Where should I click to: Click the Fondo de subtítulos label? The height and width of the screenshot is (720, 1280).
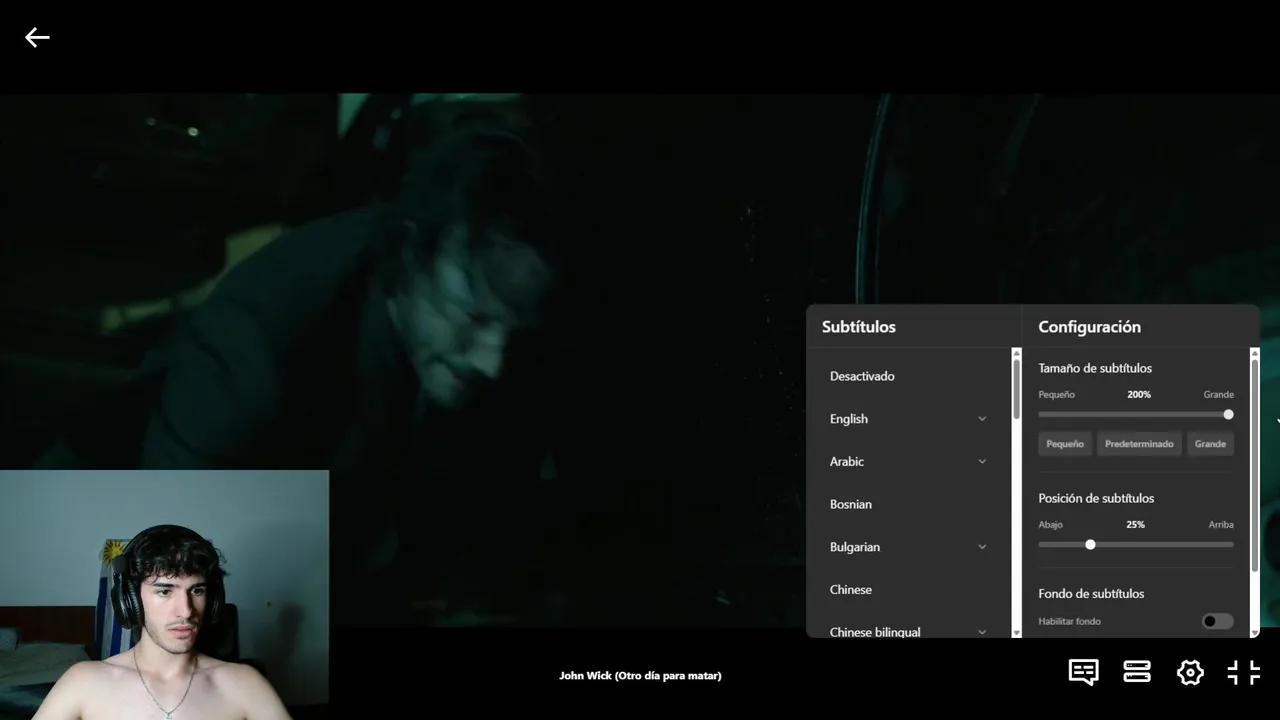(1091, 593)
